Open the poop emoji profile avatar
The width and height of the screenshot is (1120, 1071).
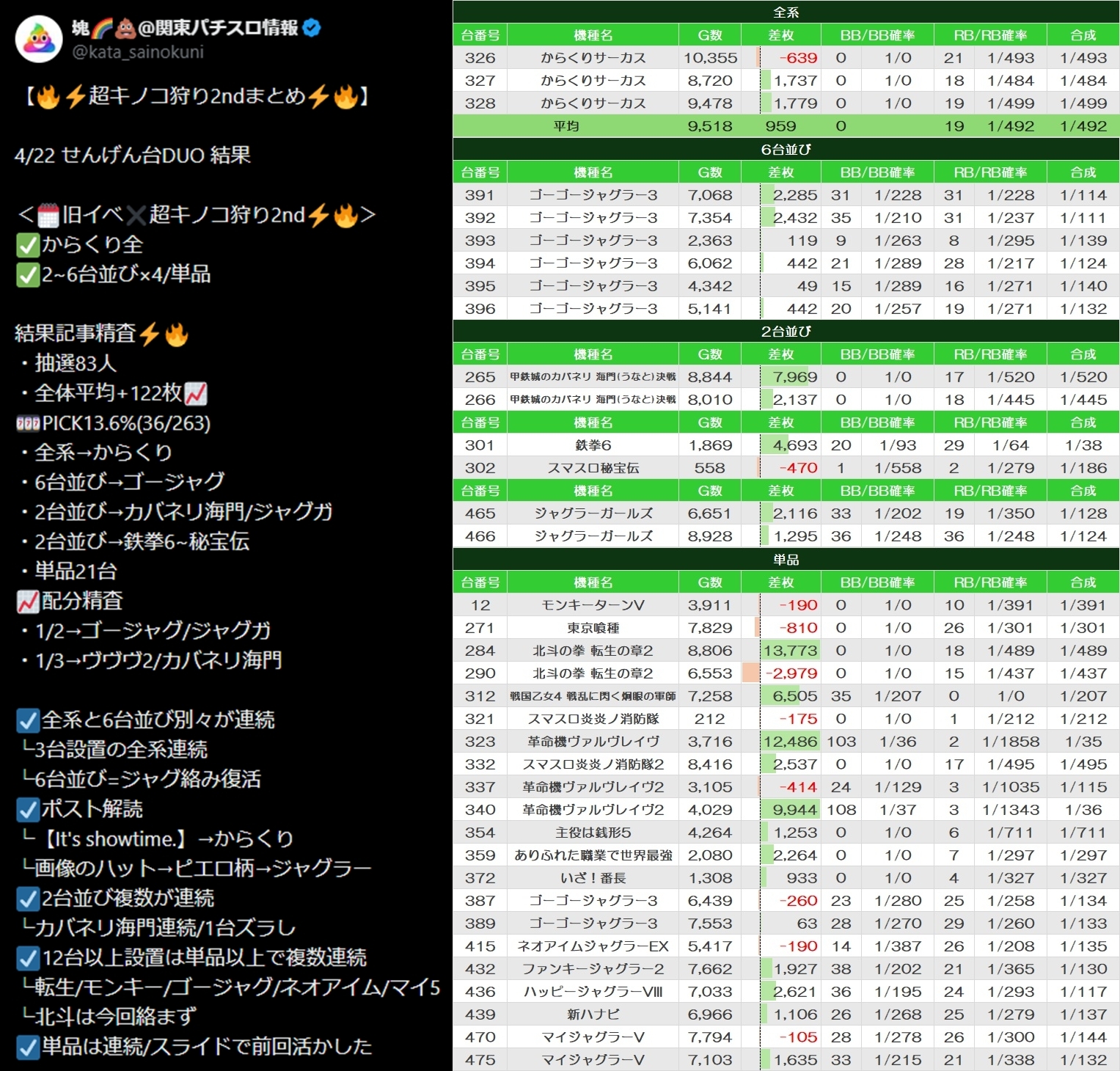39,39
